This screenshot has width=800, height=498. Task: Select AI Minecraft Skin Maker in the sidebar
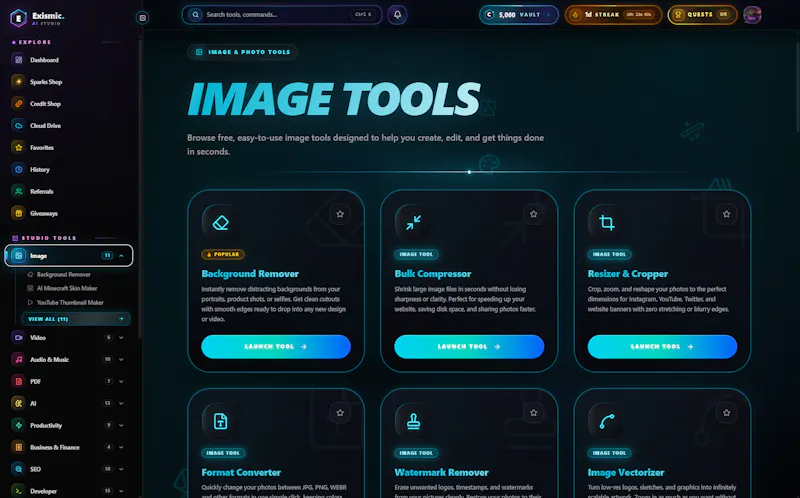tap(66, 288)
